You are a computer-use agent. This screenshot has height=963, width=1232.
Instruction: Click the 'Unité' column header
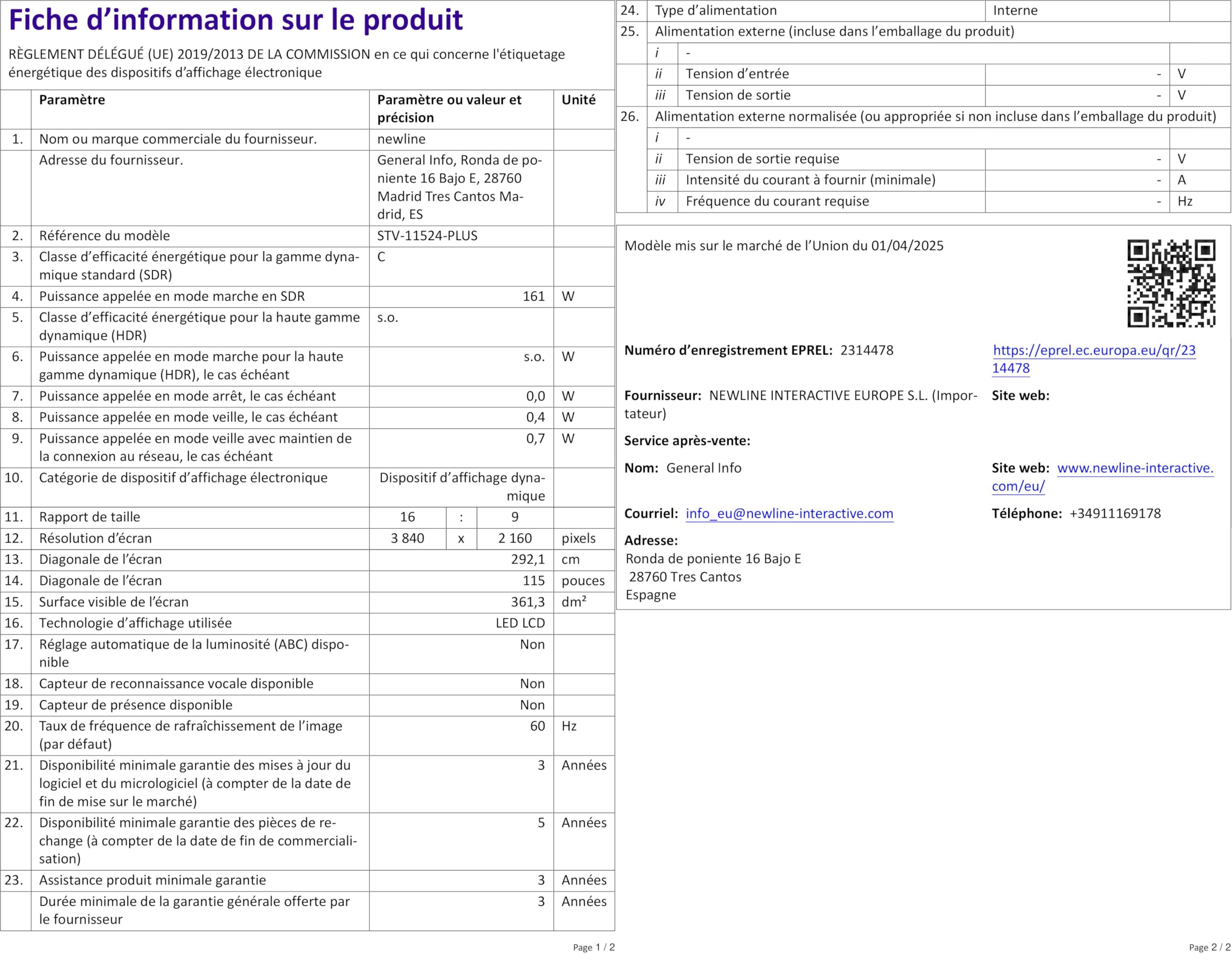click(578, 100)
